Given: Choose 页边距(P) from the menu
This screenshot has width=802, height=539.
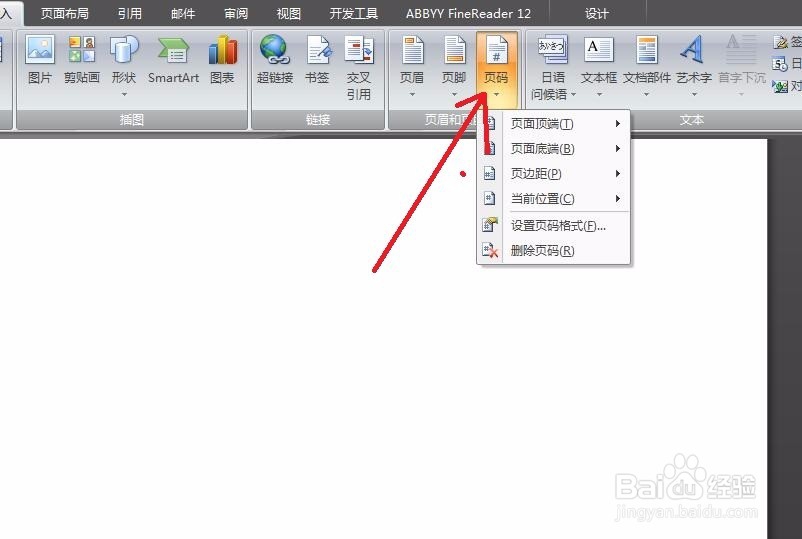Looking at the screenshot, I should click(x=553, y=173).
